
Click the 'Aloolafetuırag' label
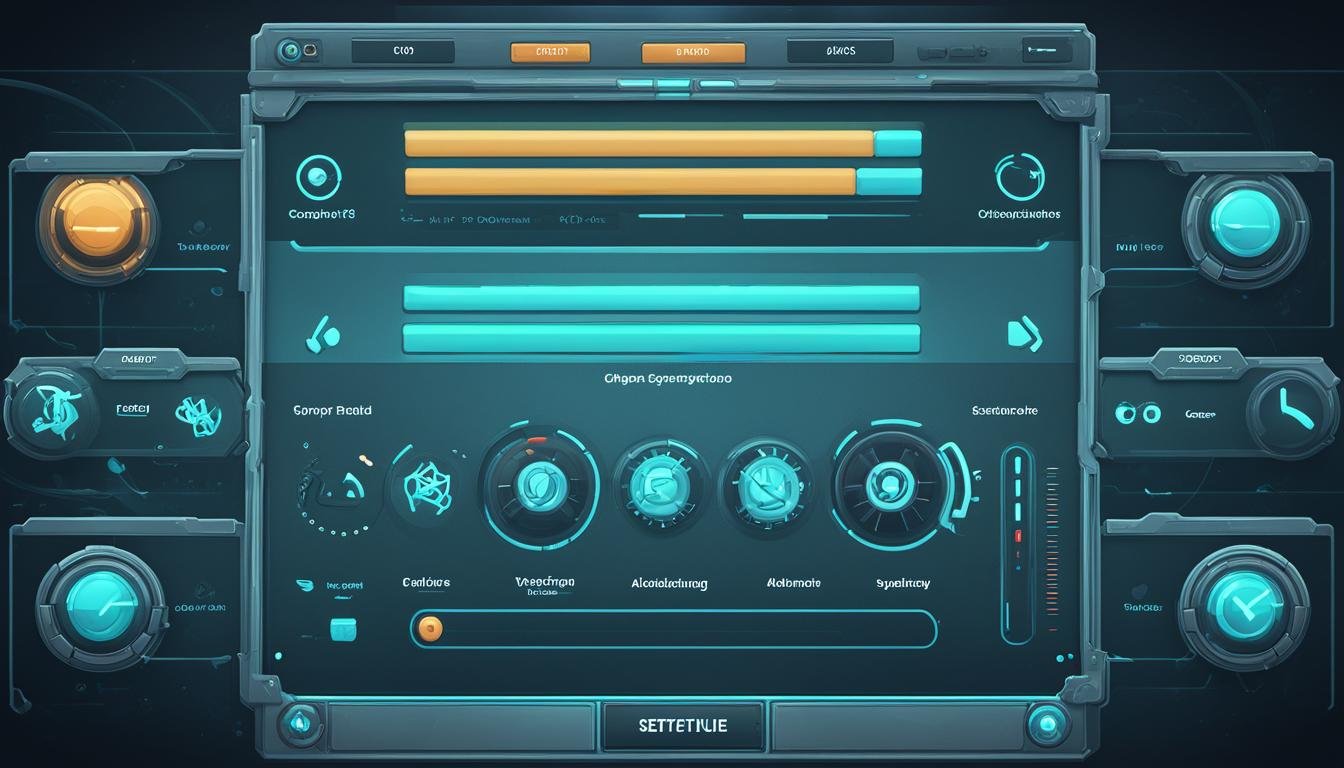tap(669, 583)
